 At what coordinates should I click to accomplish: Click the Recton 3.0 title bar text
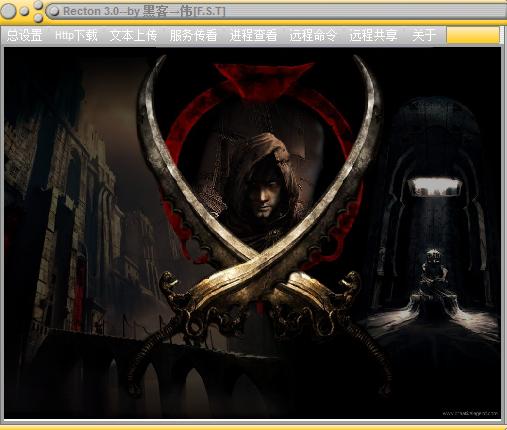[144, 11]
